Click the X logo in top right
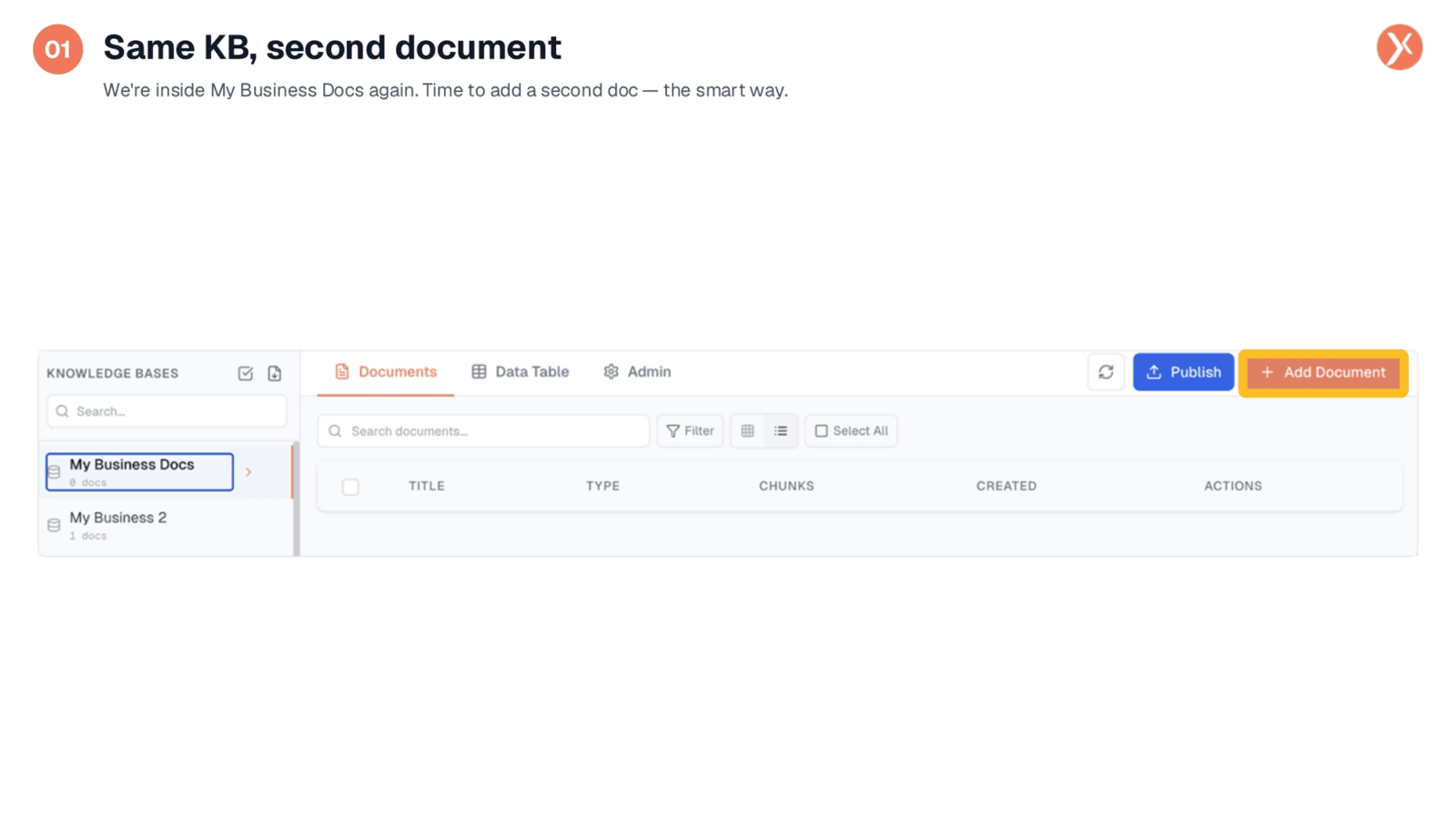Screen dimensions: 1456x819 point(1399,47)
